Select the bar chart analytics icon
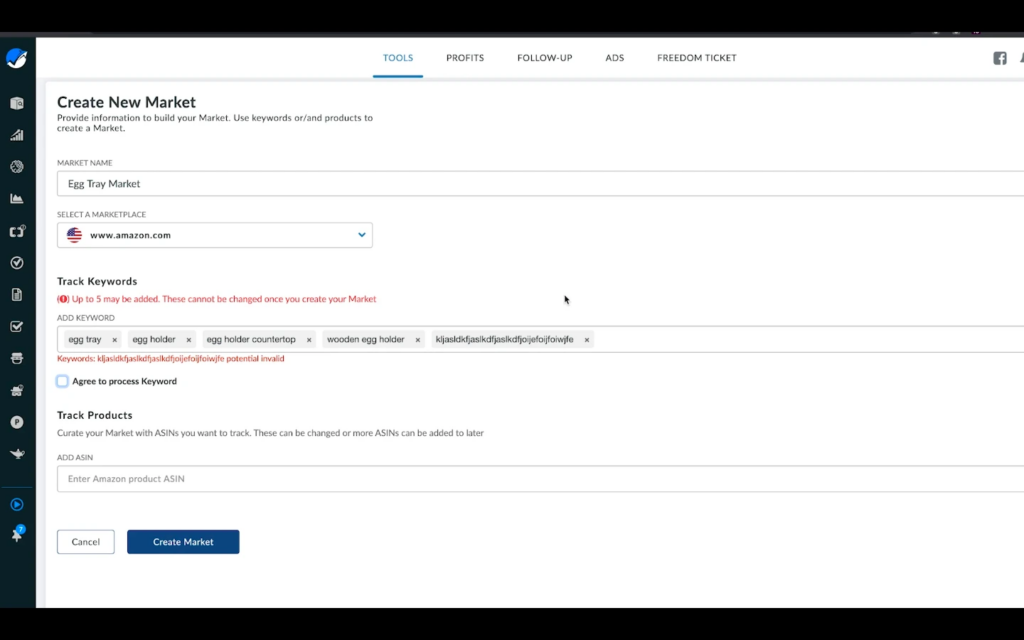 click(x=17, y=134)
